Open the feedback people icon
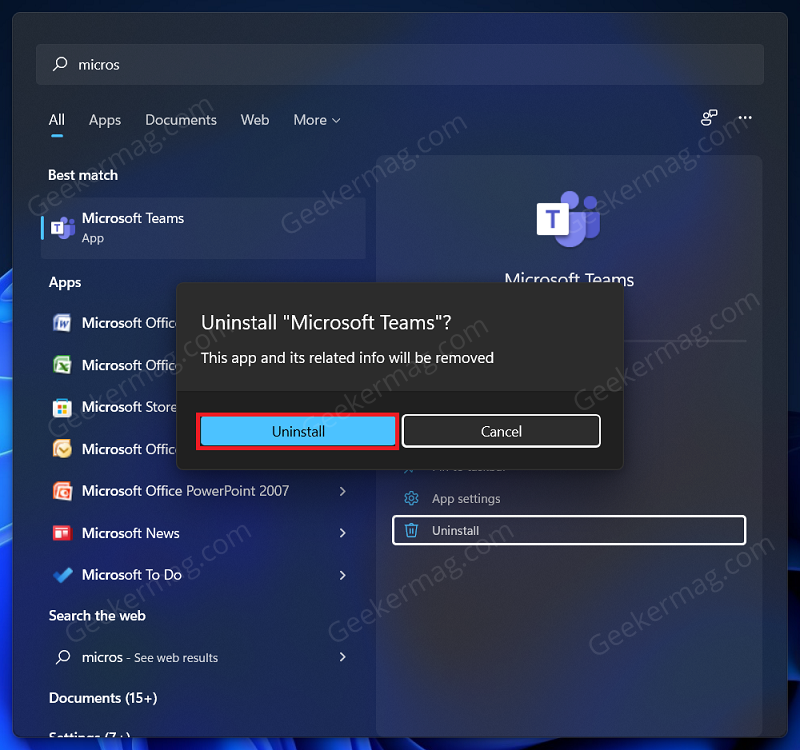The height and width of the screenshot is (750, 800). [709, 117]
